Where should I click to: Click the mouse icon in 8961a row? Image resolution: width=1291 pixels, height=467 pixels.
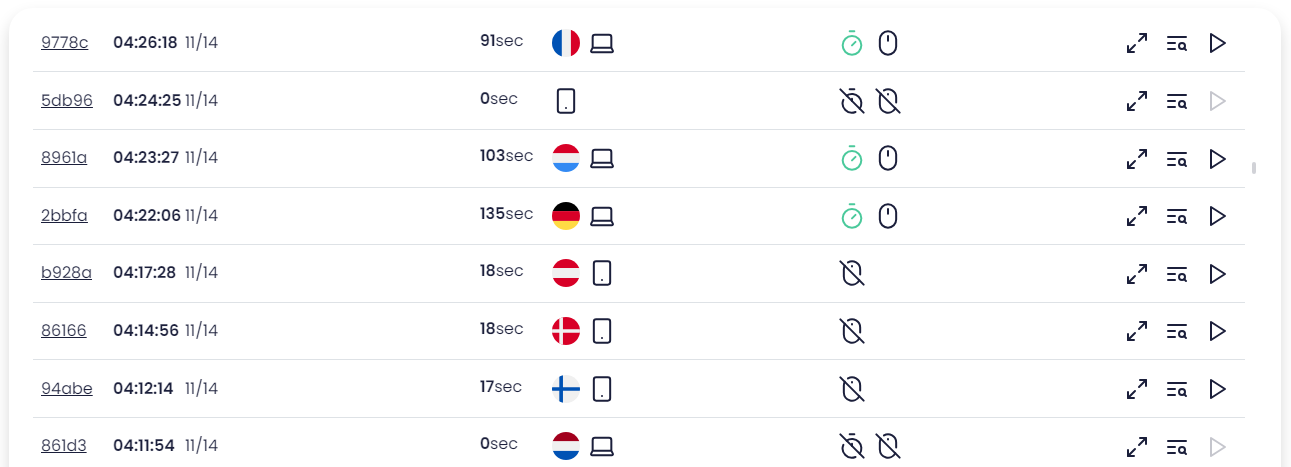click(888, 158)
